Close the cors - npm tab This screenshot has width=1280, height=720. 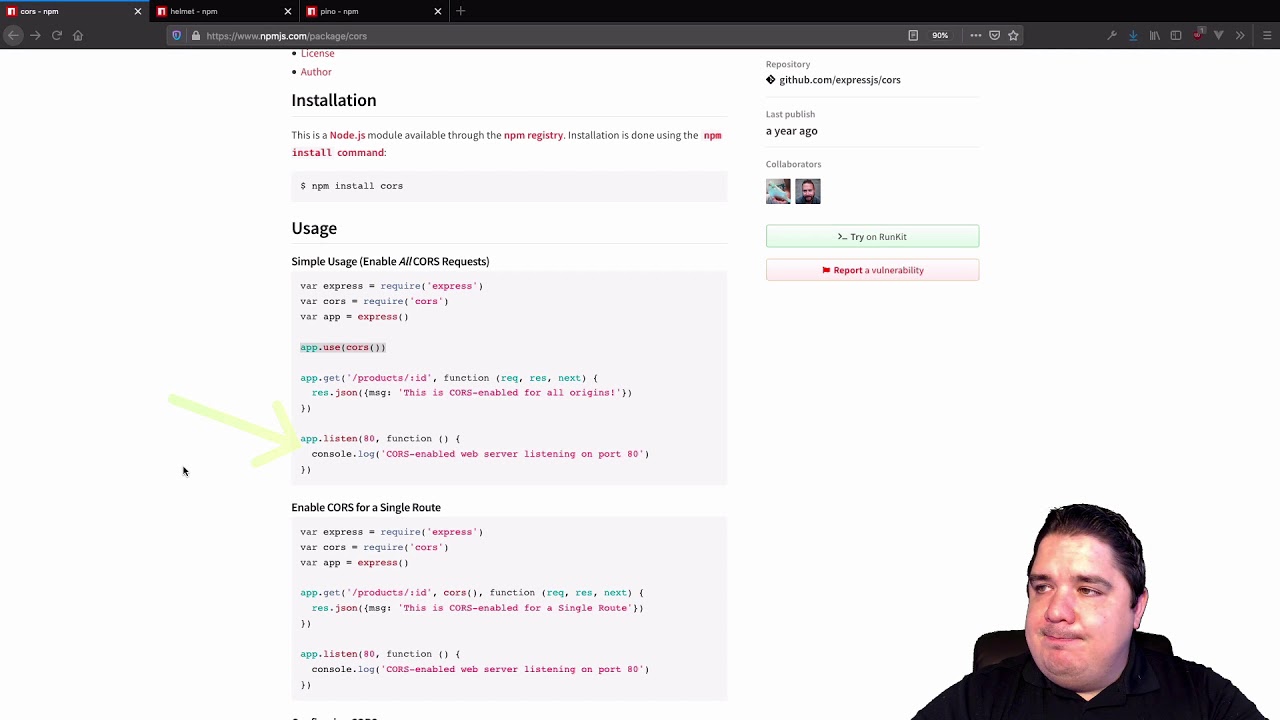(x=138, y=11)
